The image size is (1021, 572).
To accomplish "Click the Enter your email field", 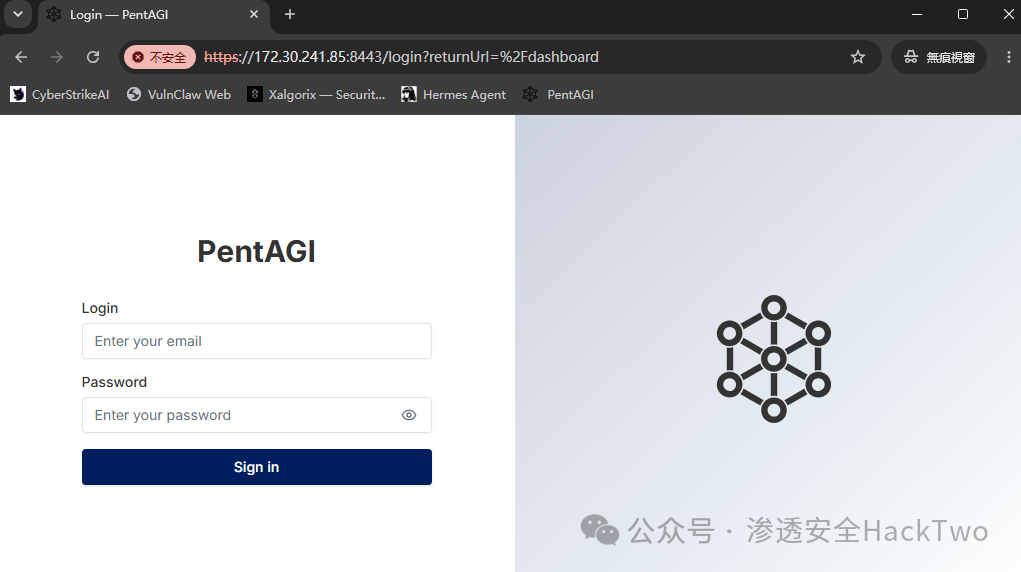I will click(x=257, y=341).
